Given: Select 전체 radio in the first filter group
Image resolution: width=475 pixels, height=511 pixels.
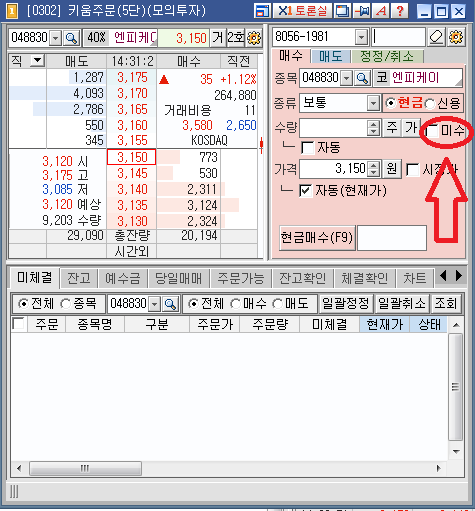Looking at the screenshot, I should 23,304.
